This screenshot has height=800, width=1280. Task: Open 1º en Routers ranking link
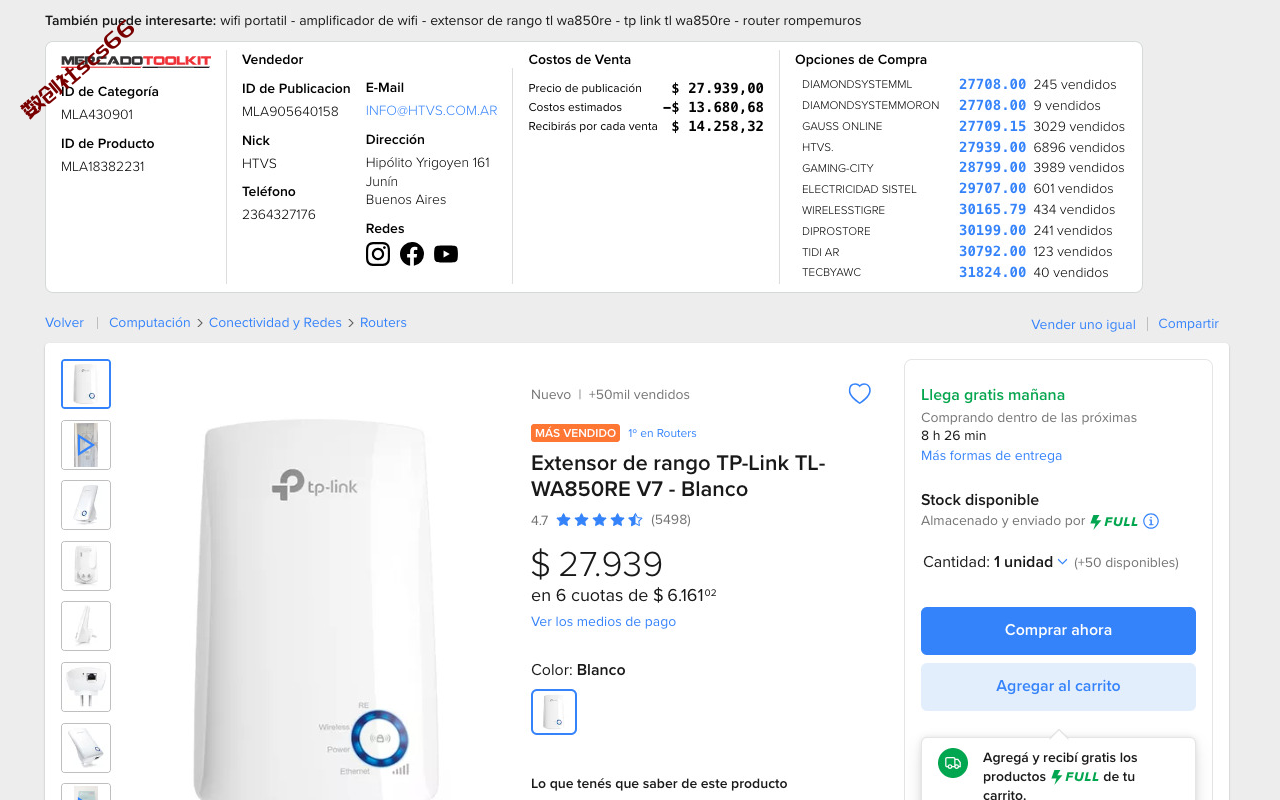(662, 433)
